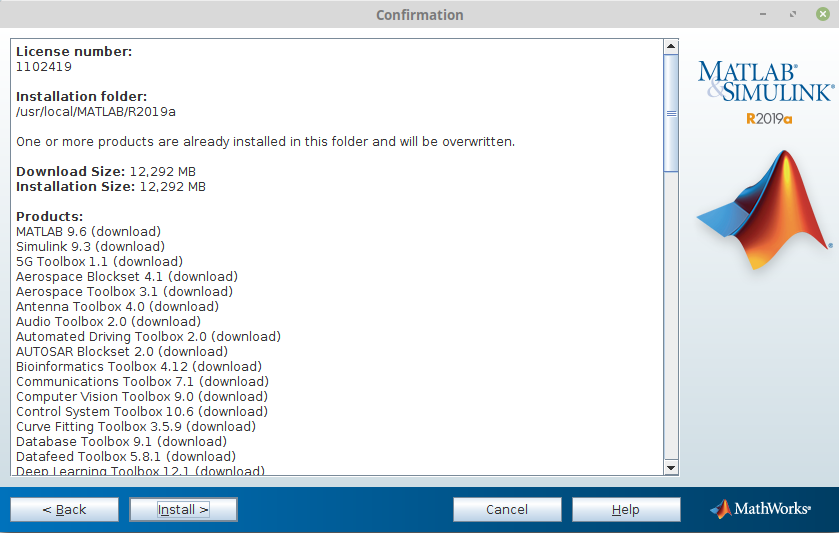This screenshot has height=533, width=839.
Task: Maximize the Confirmation window
Action: coord(793,15)
